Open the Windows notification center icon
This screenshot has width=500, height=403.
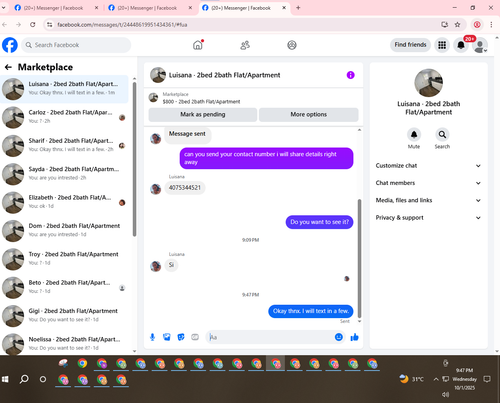pos(487,379)
